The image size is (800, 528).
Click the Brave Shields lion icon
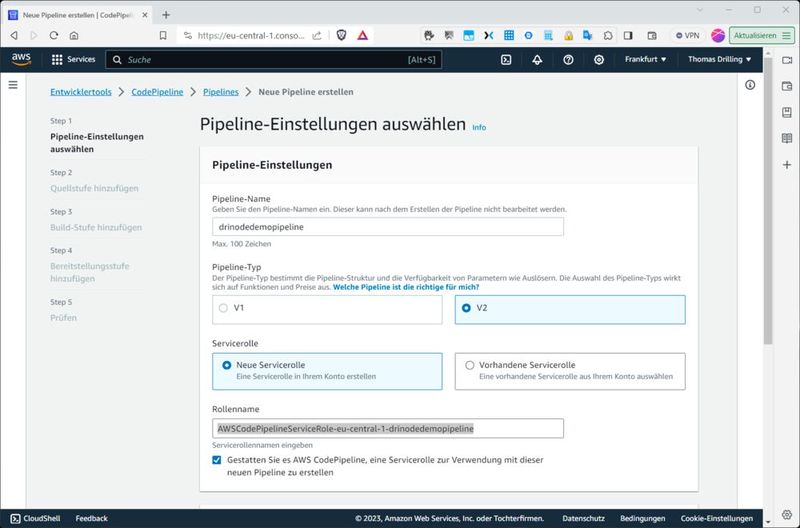pyautogui.click(x=341, y=35)
